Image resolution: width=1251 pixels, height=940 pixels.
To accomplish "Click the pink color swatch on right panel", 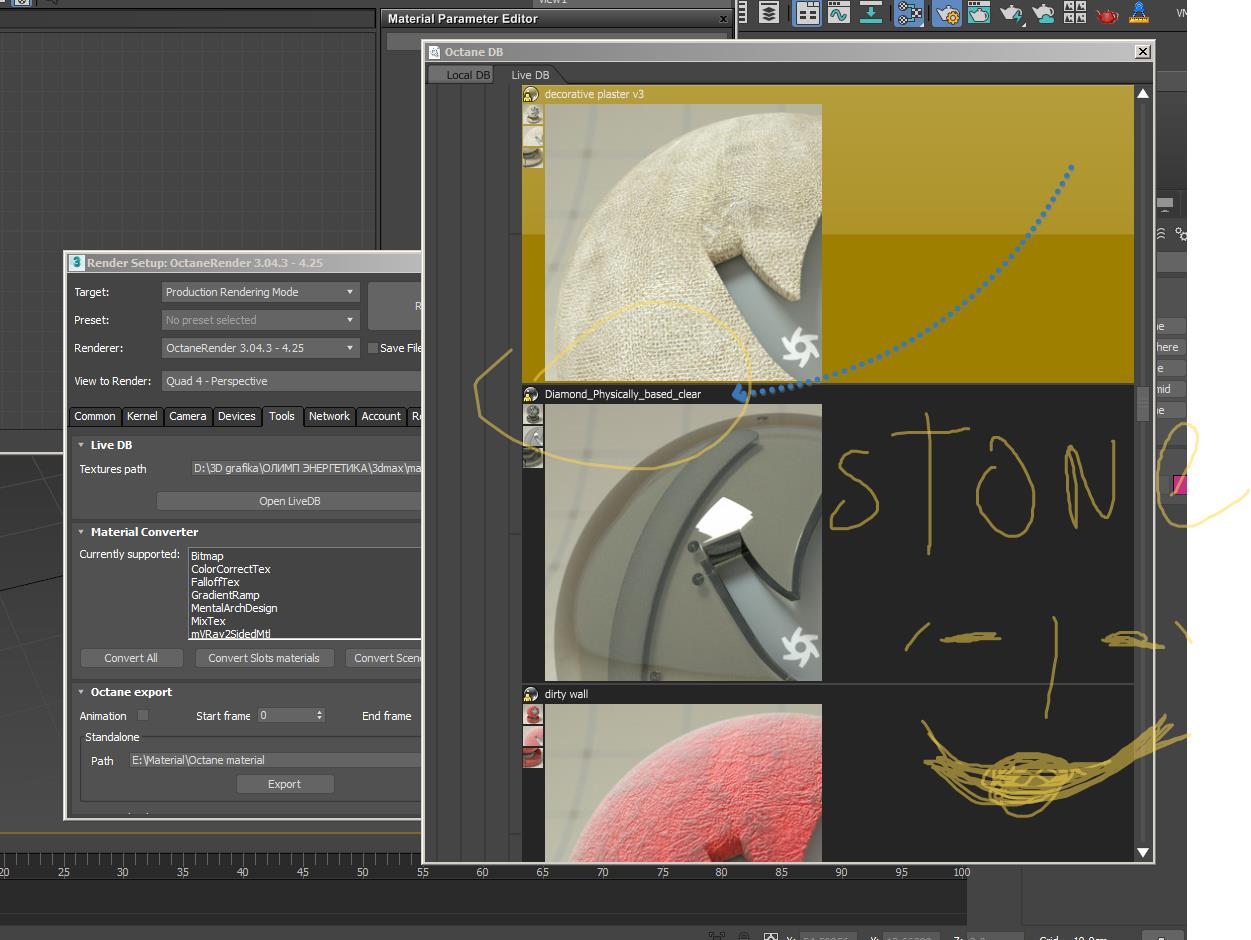I will point(1179,484).
